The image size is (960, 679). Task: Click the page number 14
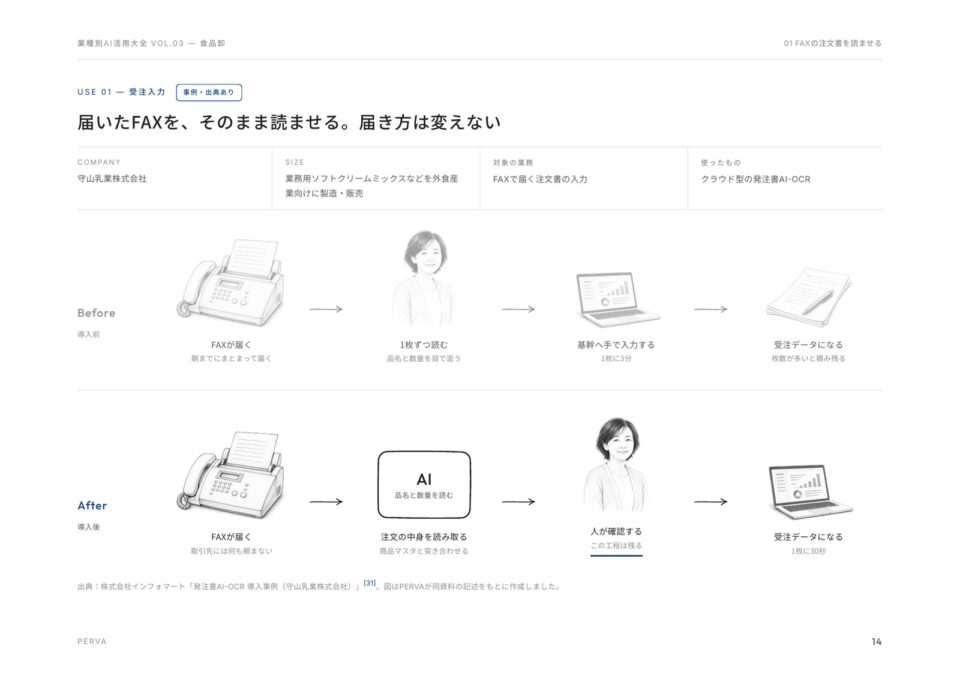tap(877, 642)
